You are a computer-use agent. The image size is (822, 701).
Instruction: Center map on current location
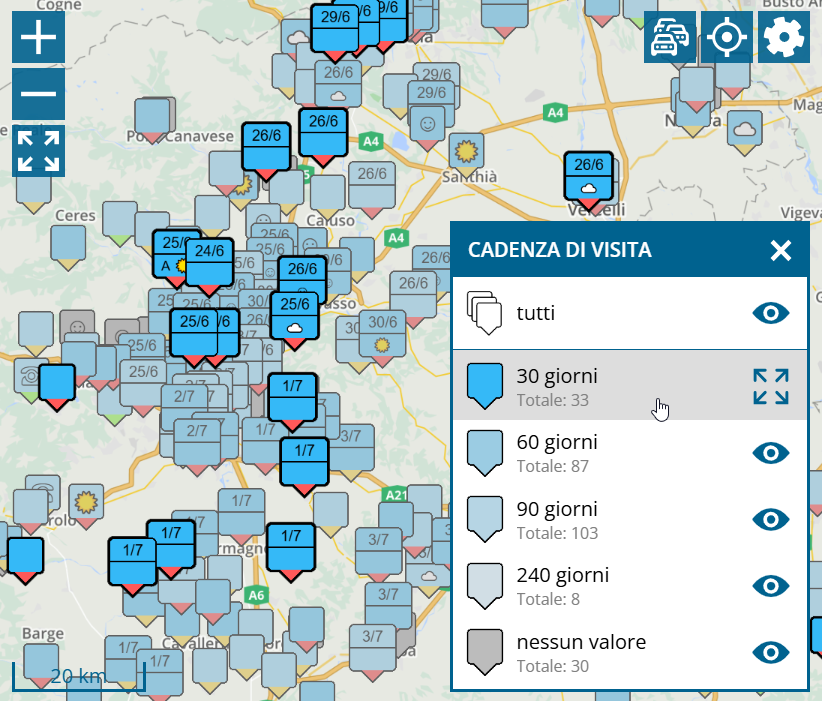click(x=727, y=37)
